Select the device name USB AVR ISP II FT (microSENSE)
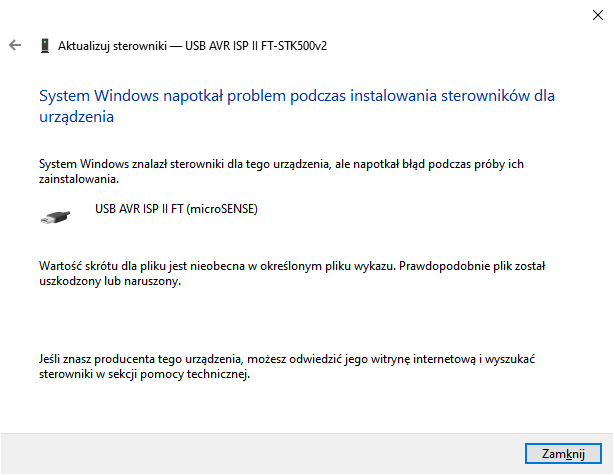 [175, 209]
